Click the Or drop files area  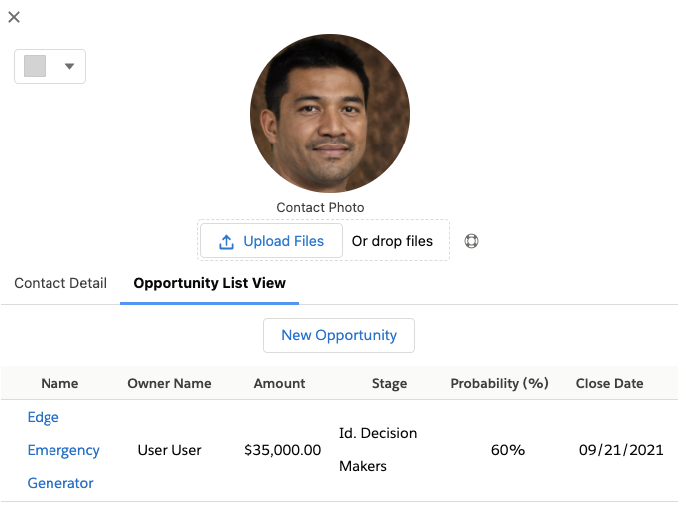pyautogui.click(x=392, y=241)
